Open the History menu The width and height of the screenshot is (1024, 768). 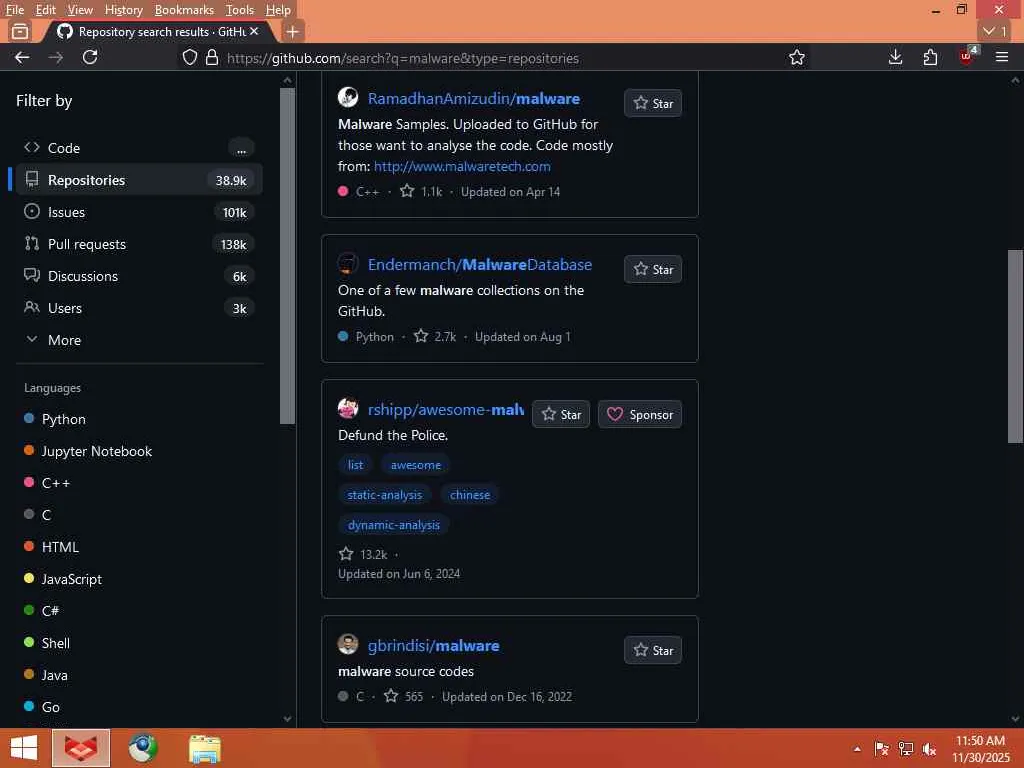tap(123, 10)
